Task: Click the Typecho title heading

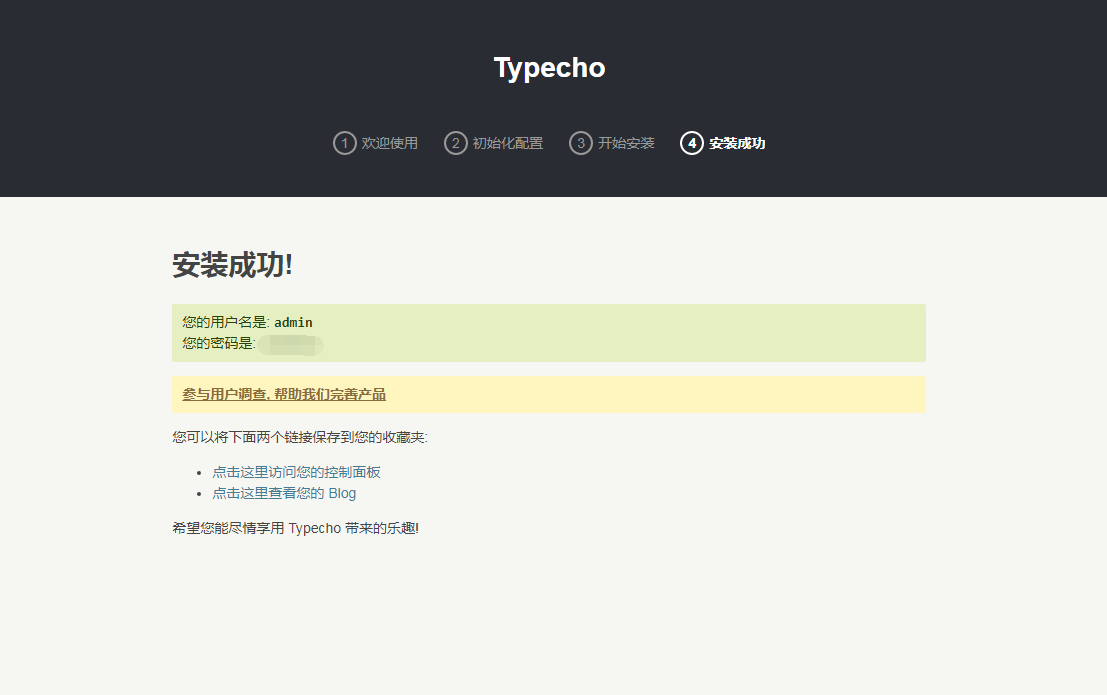Action: (549, 69)
